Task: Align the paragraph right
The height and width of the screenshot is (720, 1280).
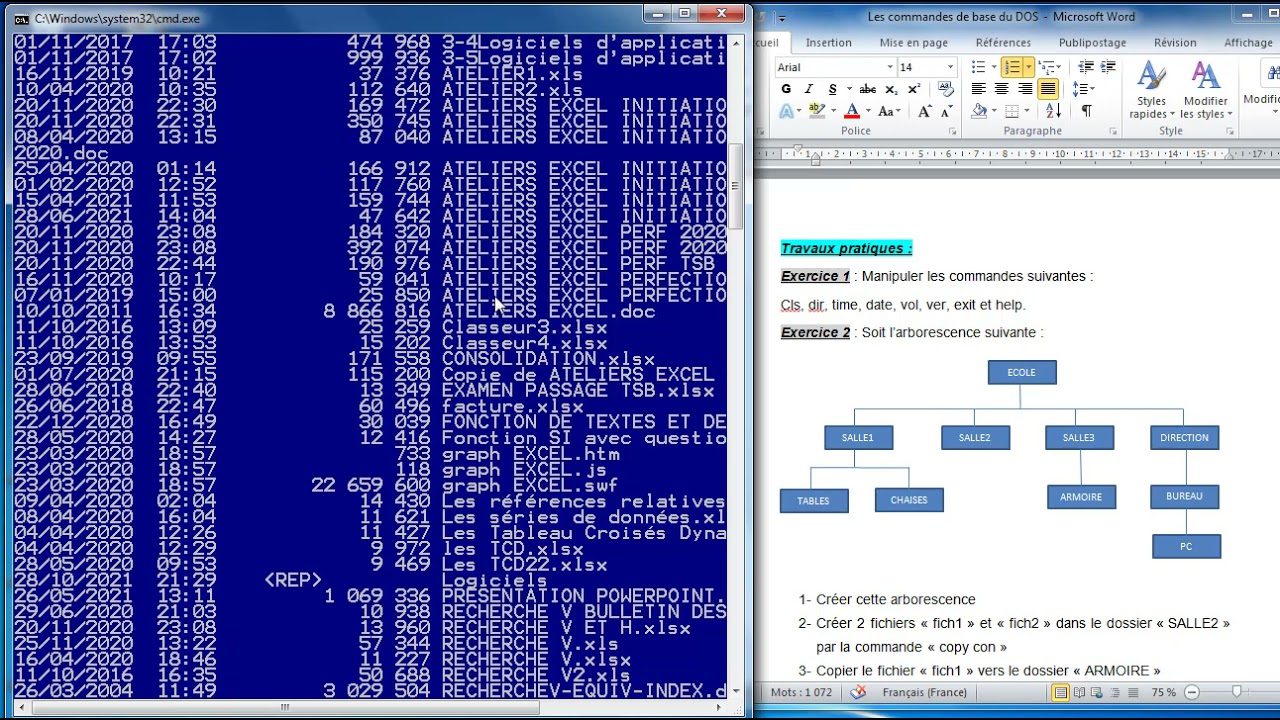Action: [x=1025, y=89]
